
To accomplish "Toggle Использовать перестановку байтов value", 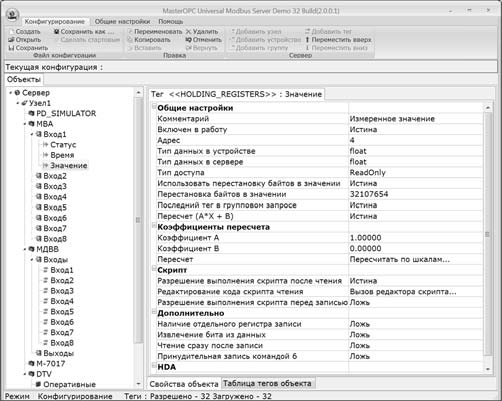I will 415,183.
